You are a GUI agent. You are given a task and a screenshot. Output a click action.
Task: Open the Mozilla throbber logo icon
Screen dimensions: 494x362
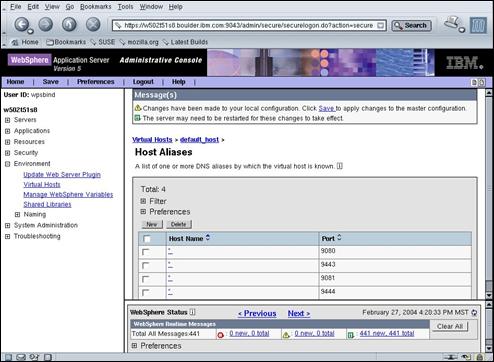click(478, 25)
